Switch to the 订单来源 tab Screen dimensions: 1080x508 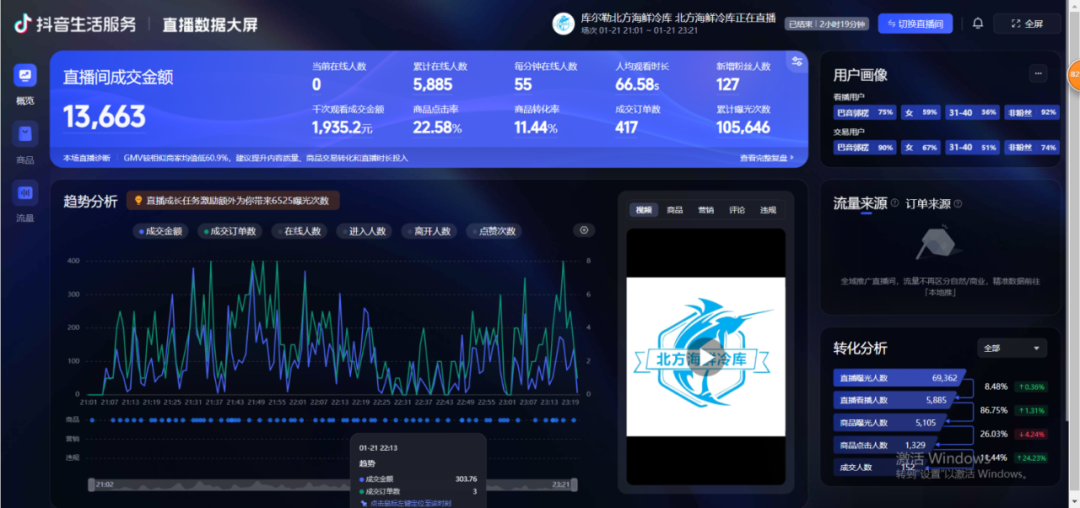(927, 203)
